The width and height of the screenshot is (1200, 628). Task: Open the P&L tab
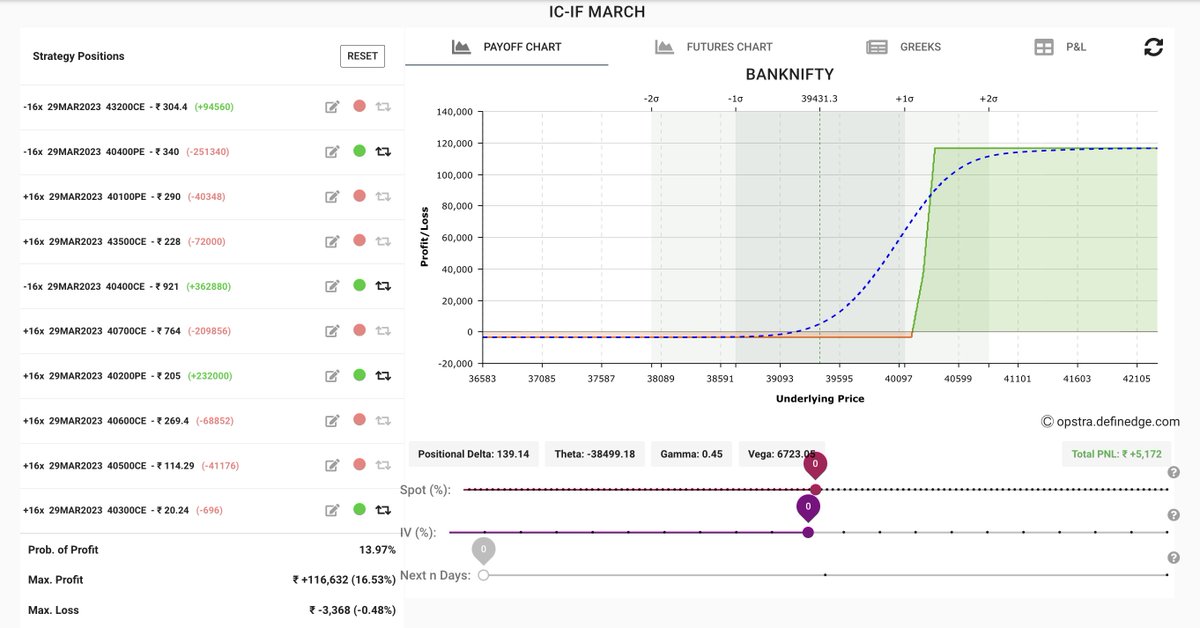(x=1063, y=46)
